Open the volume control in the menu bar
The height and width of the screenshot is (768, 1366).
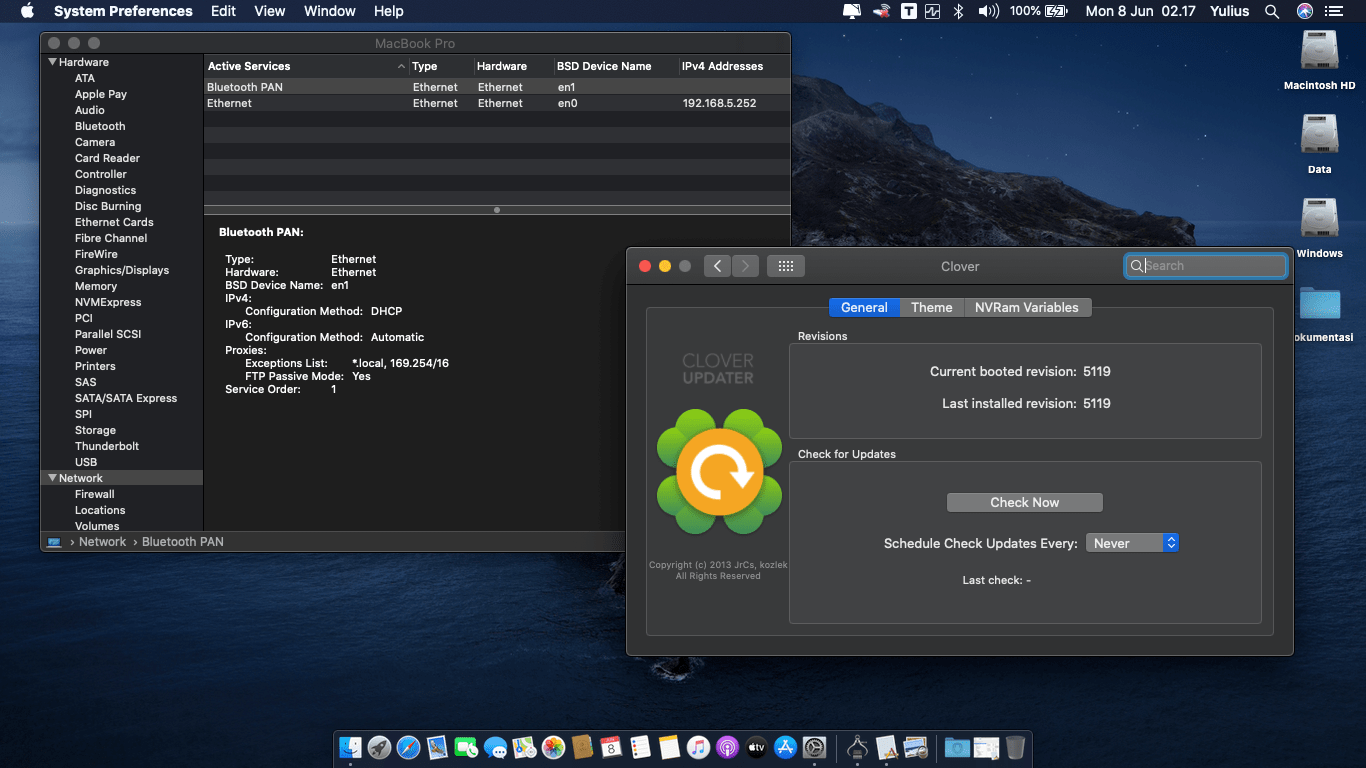point(988,11)
